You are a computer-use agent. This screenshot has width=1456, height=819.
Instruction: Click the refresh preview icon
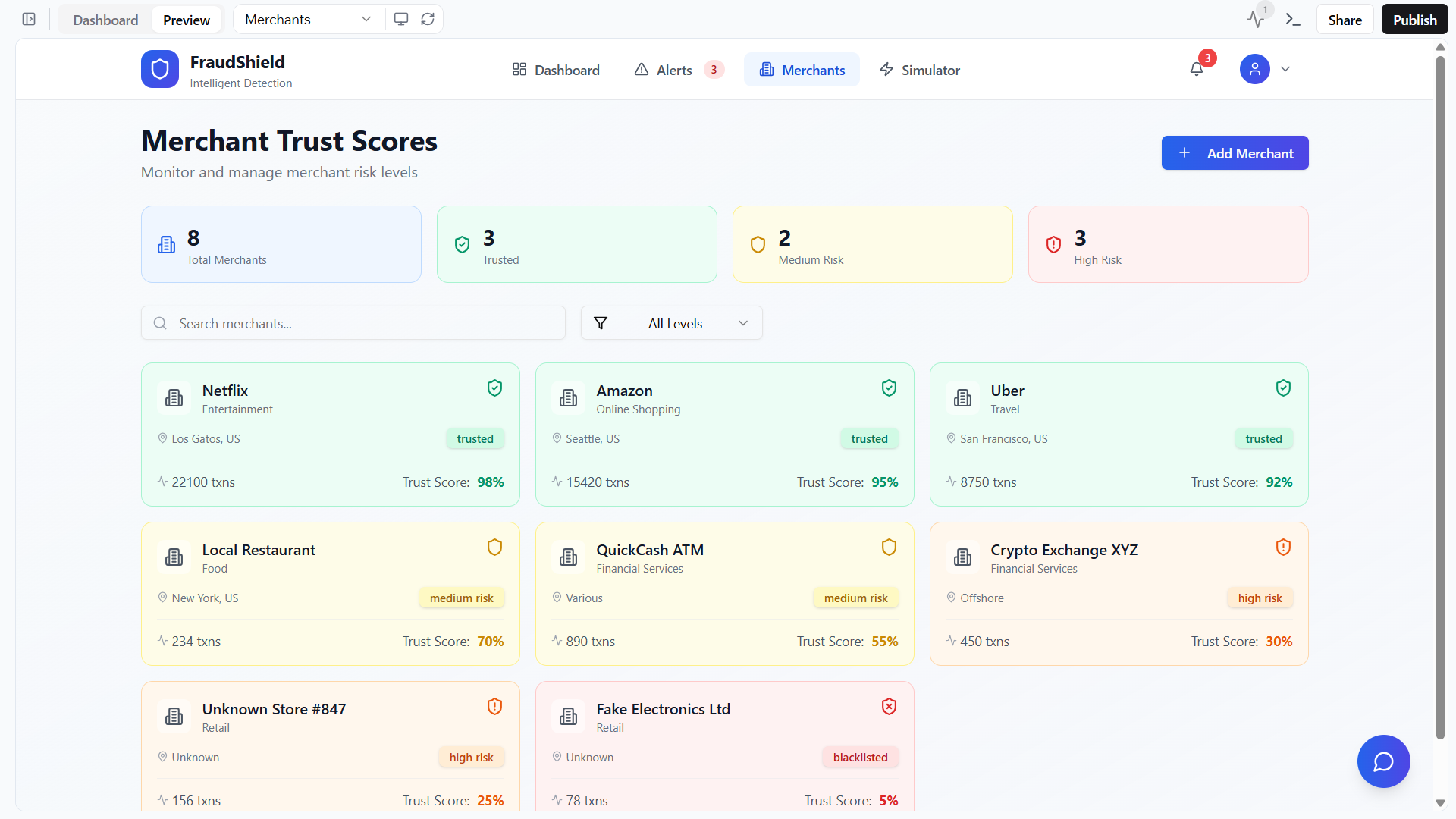tap(428, 18)
